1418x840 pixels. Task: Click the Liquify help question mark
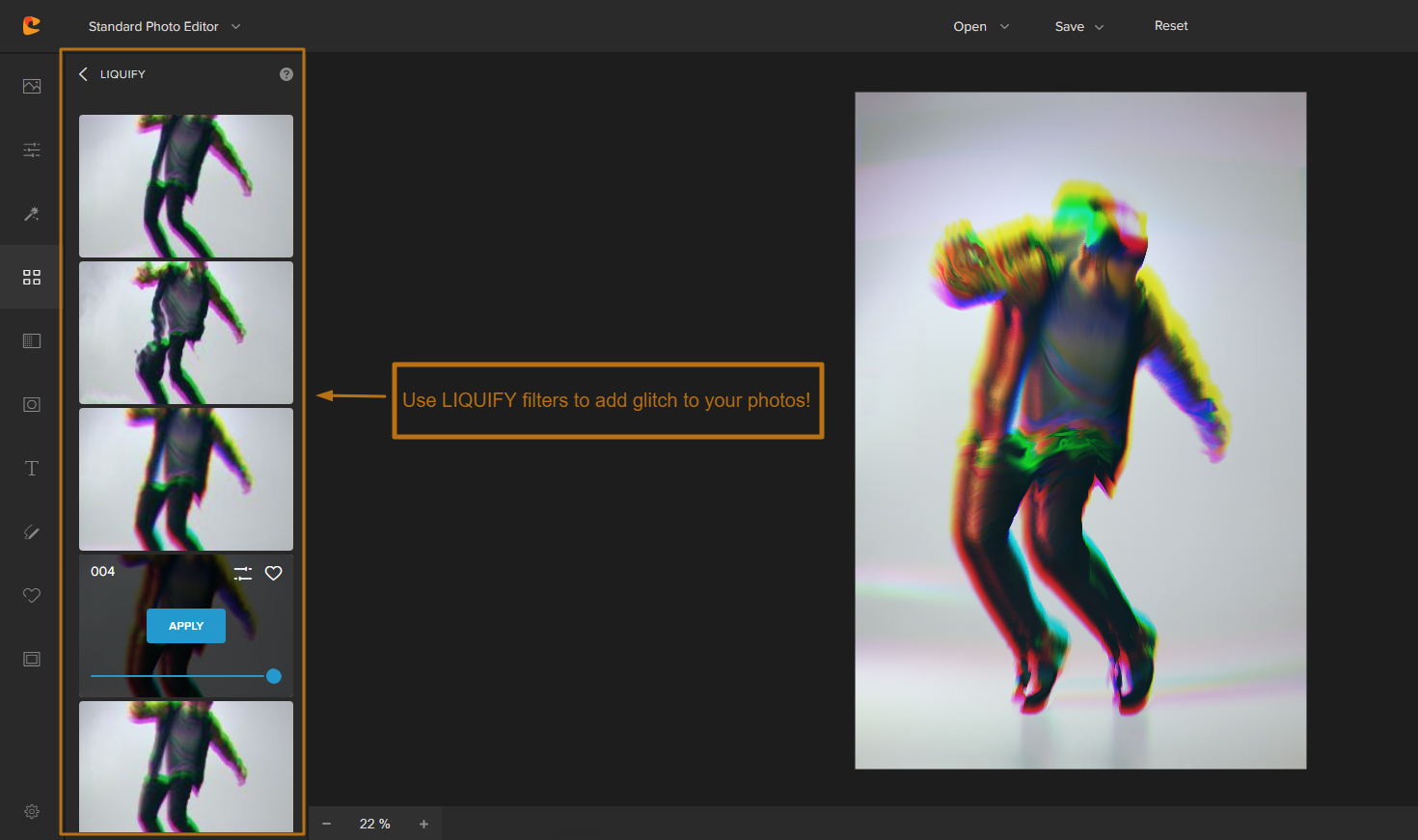click(x=286, y=74)
